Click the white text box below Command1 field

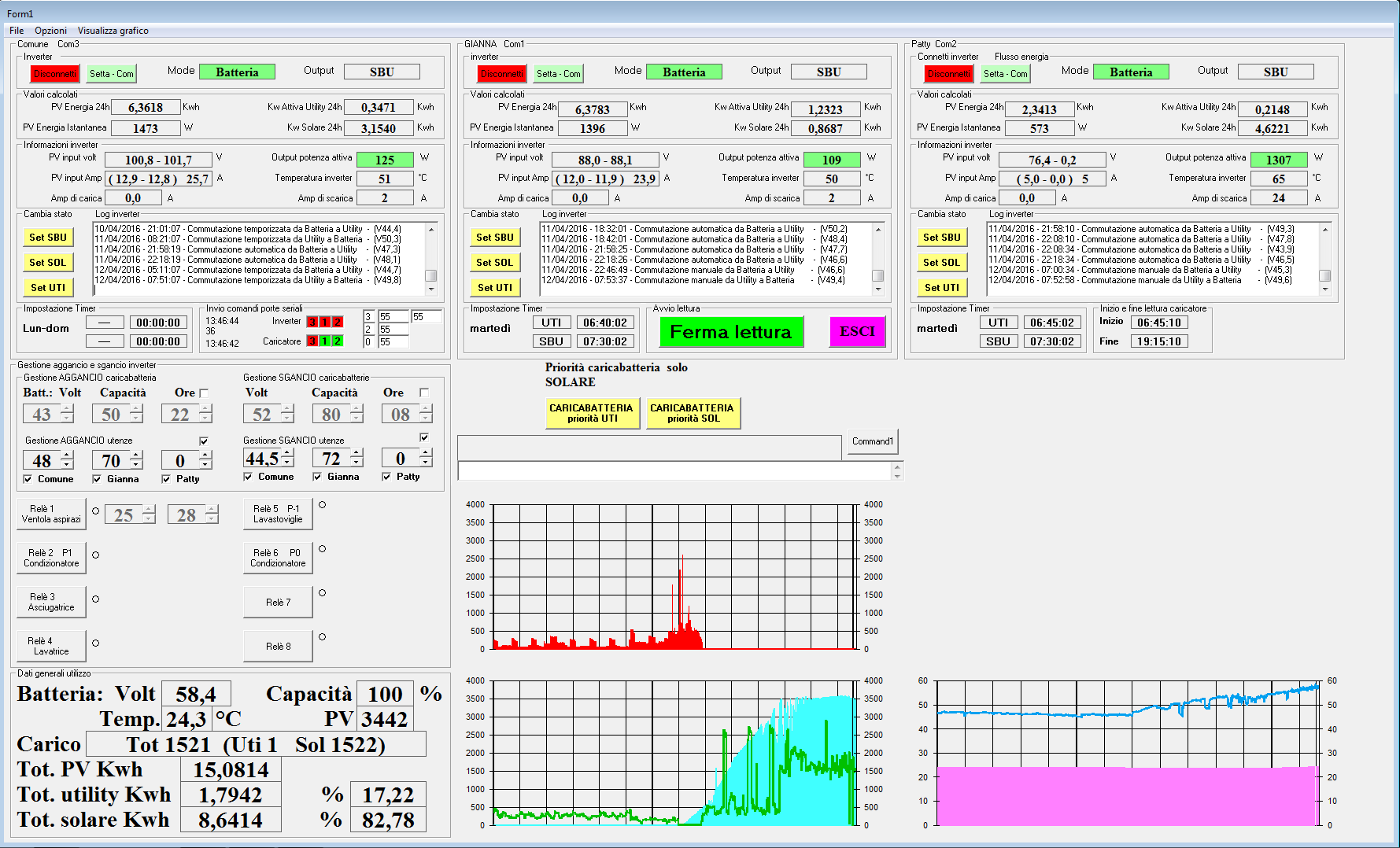(x=674, y=470)
